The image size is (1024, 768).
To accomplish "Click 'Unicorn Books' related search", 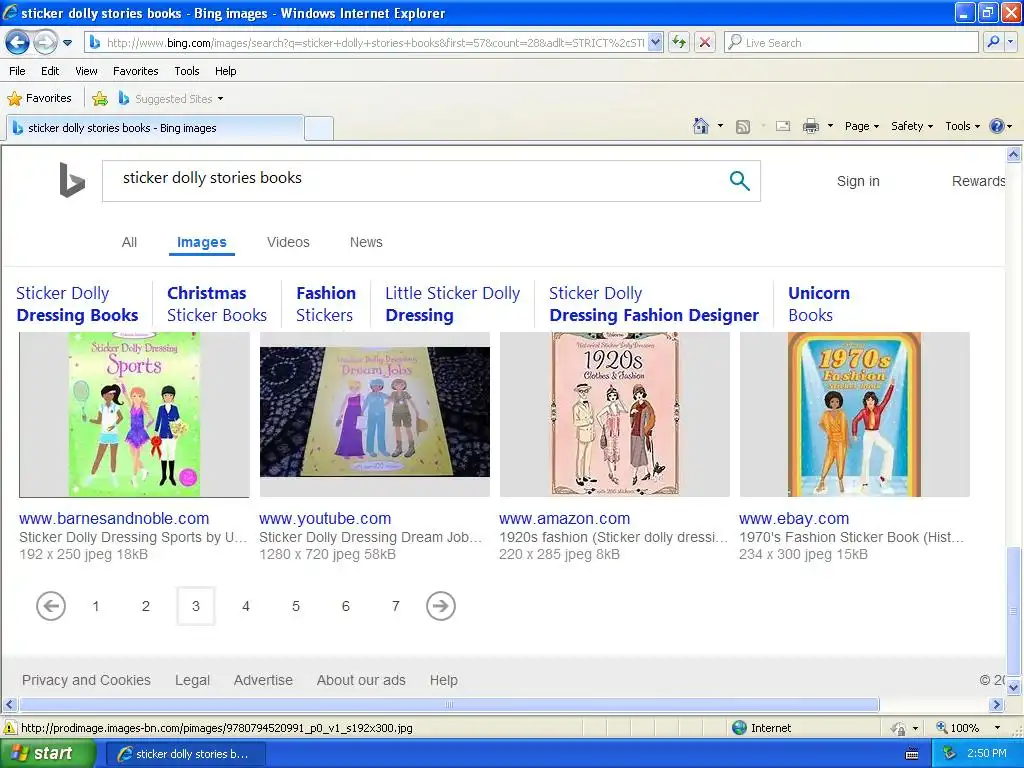I will [x=819, y=304].
